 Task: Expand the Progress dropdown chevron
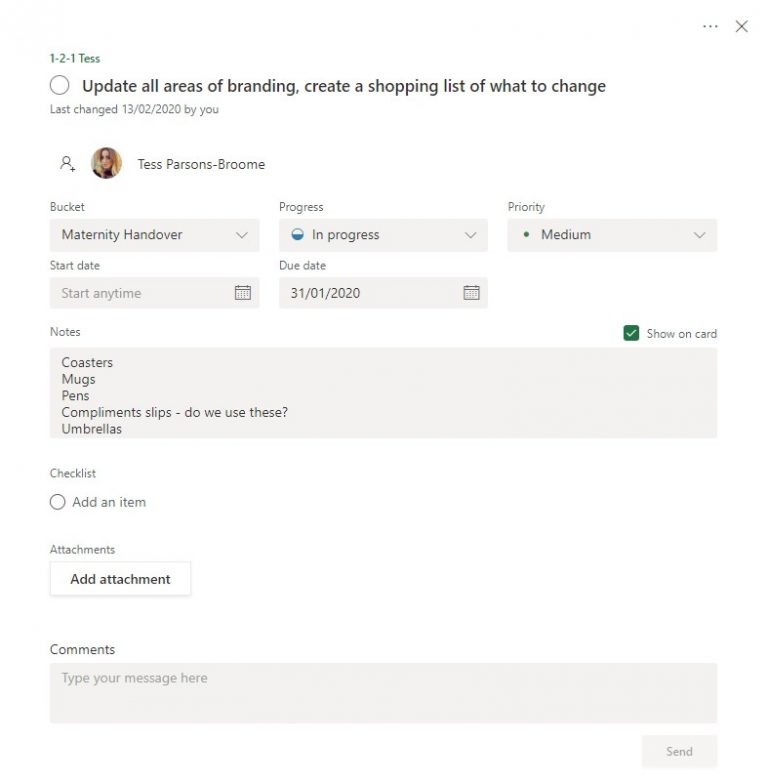470,235
